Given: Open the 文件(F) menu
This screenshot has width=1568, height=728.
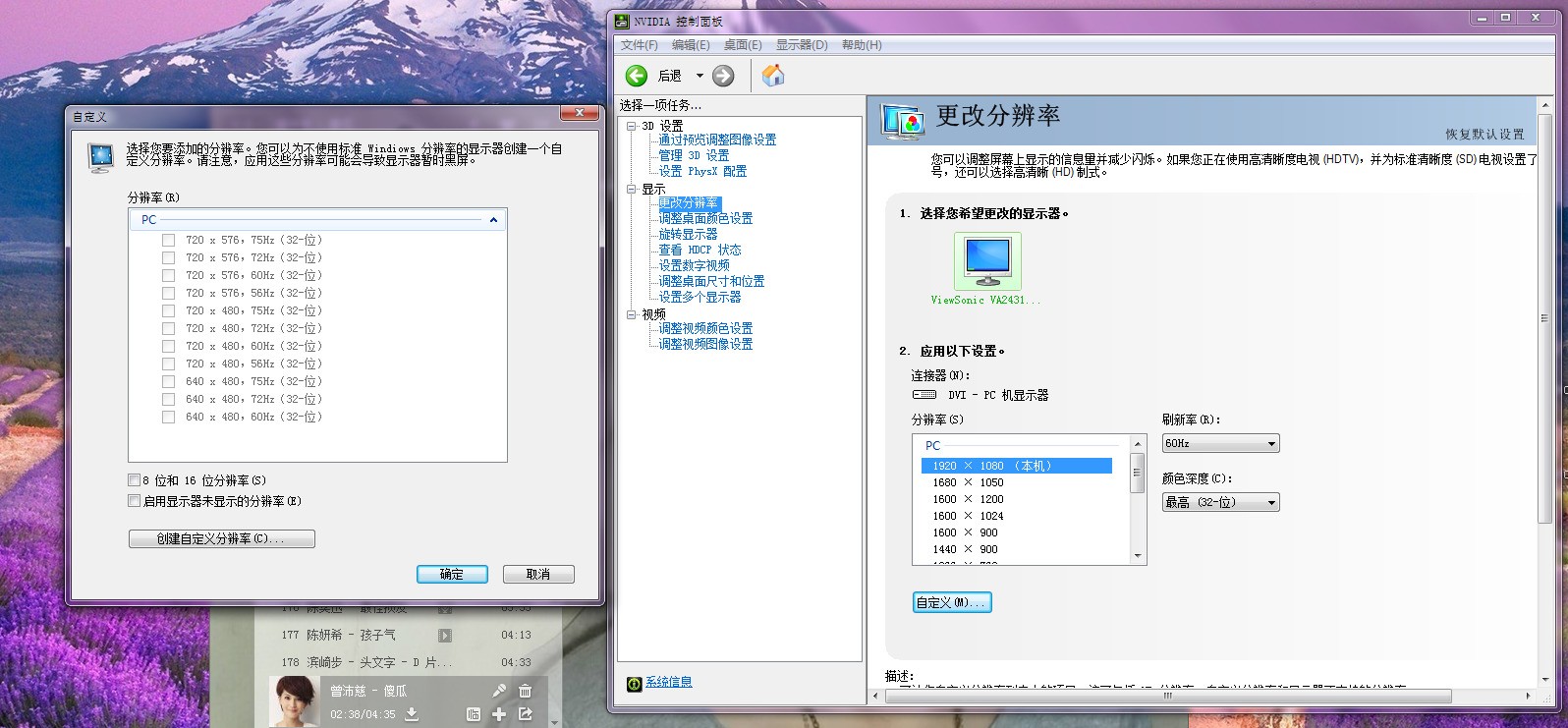Looking at the screenshot, I should coord(639,45).
